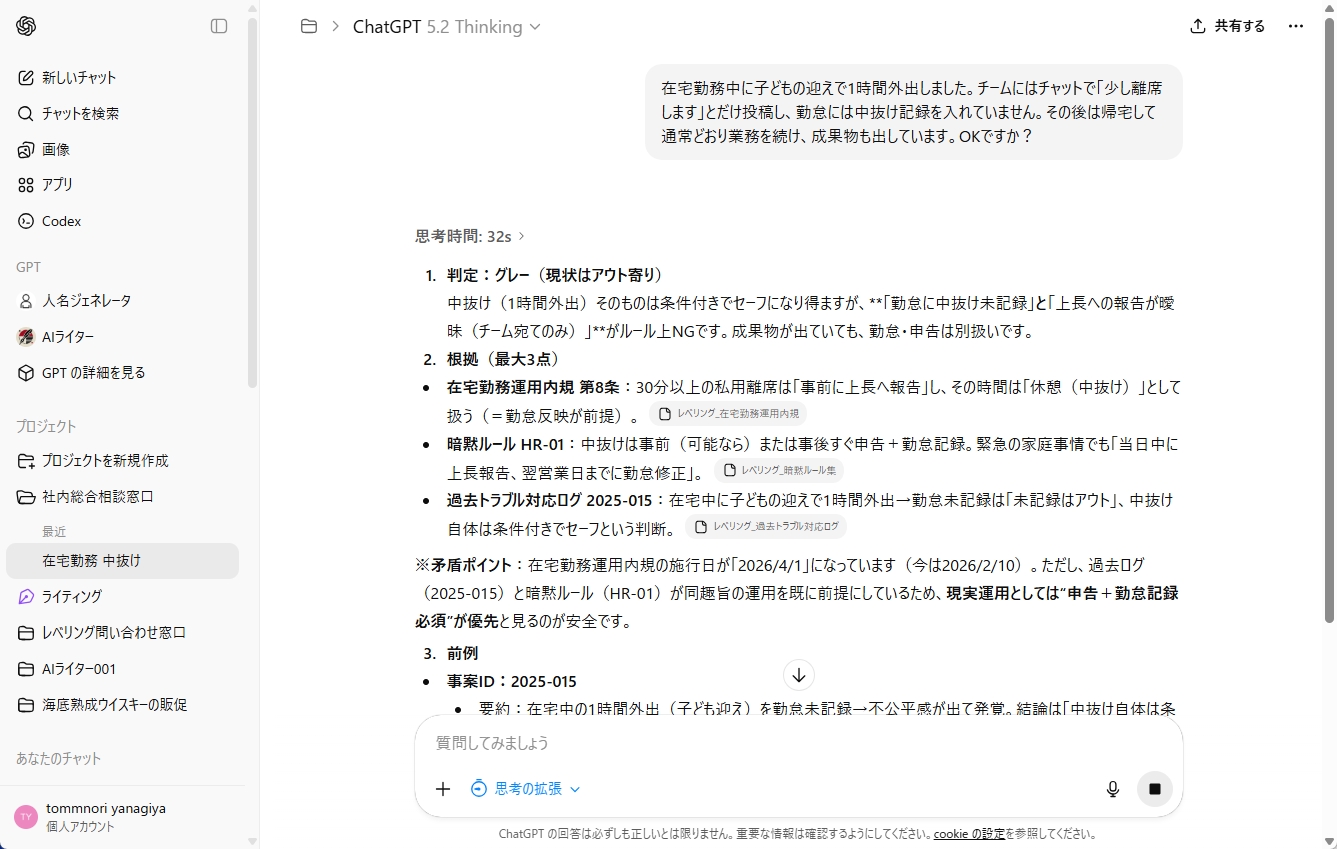
Task: Click the GPT の詳細を見る cube icon
Action: pos(26,373)
